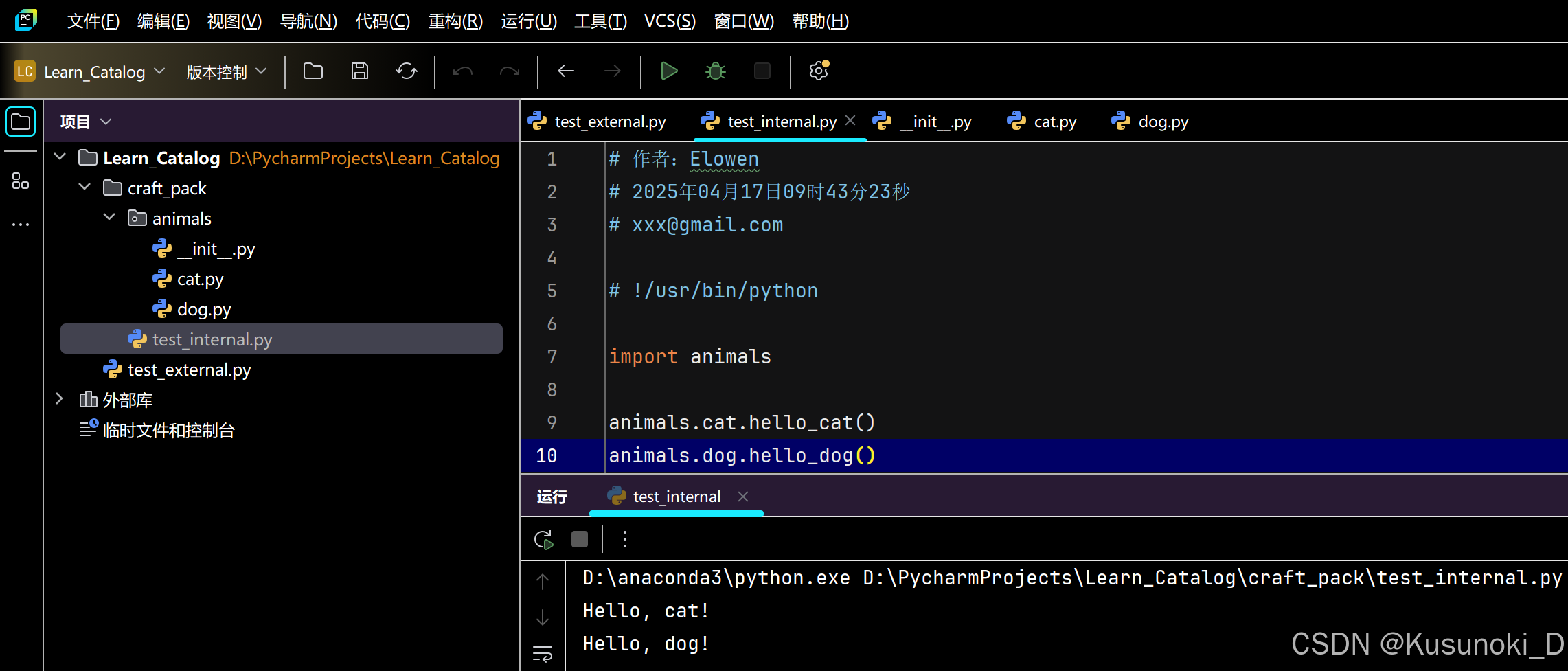Image resolution: width=1568 pixels, height=671 pixels.
Task: Expand the 外部库 node
Action: pyautogui.click(x=60, y=399)
